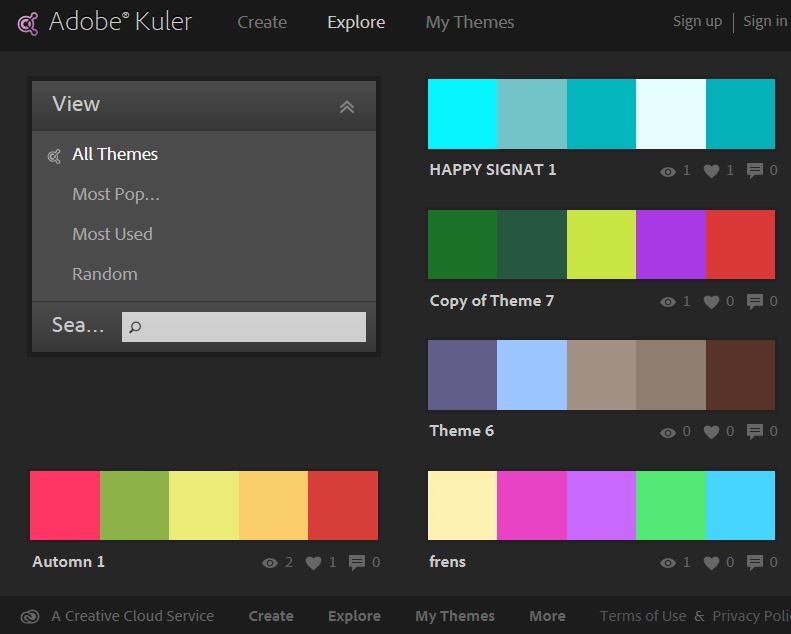Open the Theme 6 title
Viewport: 791px width, 634px height.
[461, 431]
